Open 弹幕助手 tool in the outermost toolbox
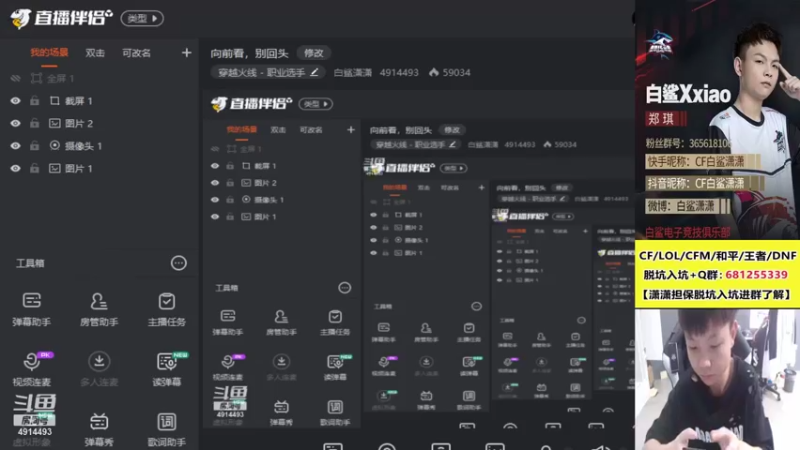The width and height of the screenshot is (800, 450). pos(32,309)
